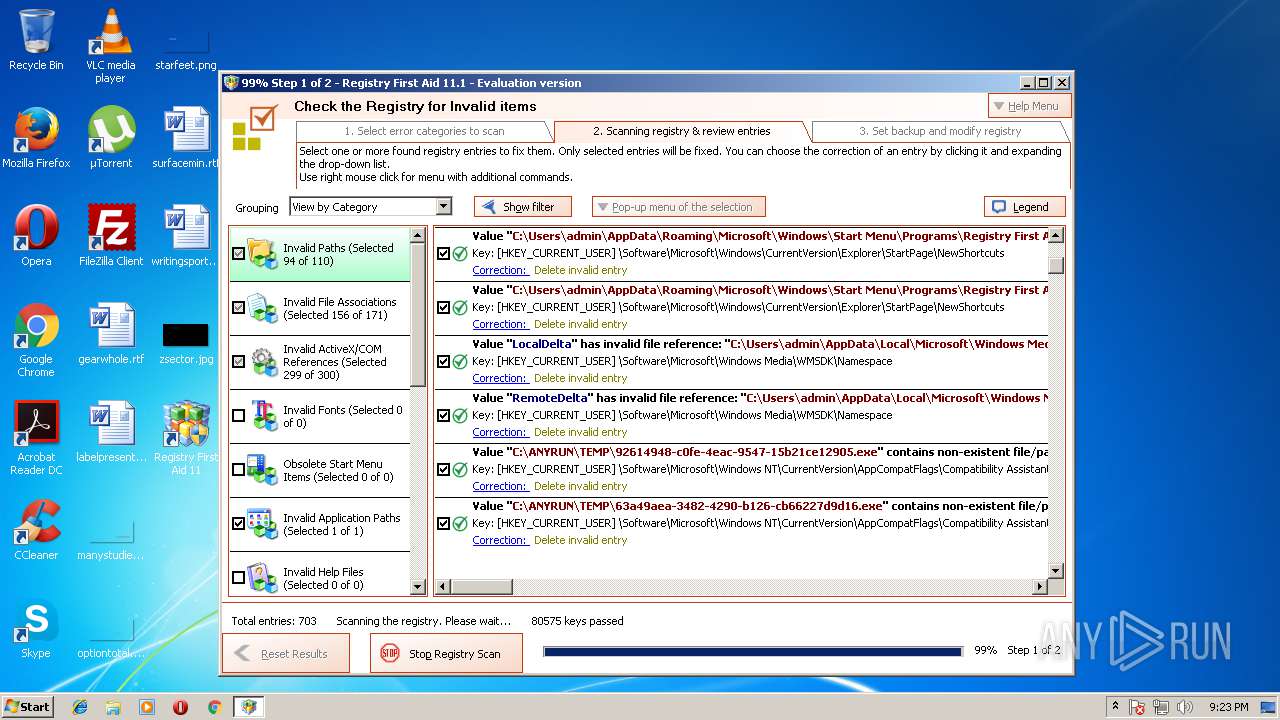Image resolution: width=1280 pixels, height=720 pixels.
Task: Switch to Set backup and modify registry tab
Action: point(940,131)
